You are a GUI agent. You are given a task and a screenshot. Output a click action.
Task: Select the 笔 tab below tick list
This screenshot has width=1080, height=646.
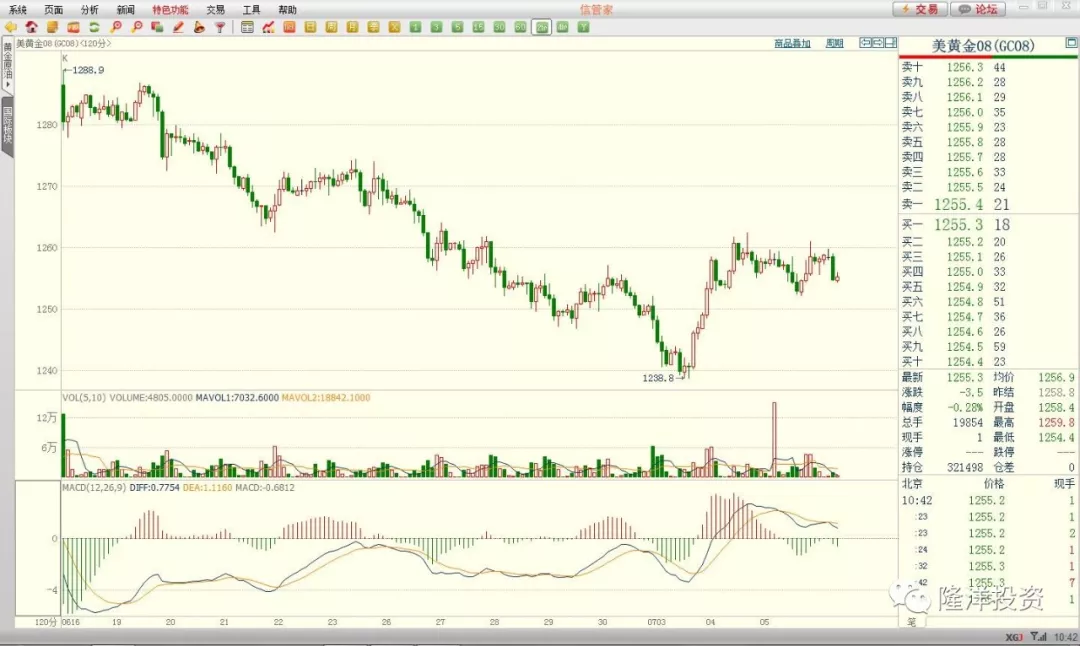pyautogui.click(x=911, y=622)
